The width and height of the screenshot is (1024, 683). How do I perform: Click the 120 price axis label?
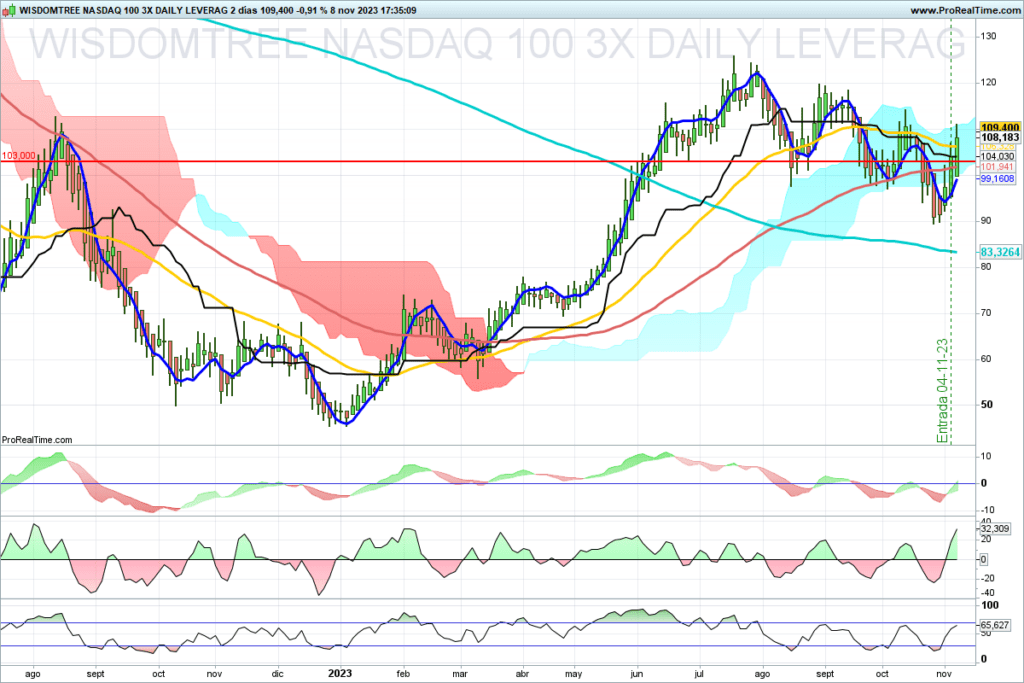989,82
